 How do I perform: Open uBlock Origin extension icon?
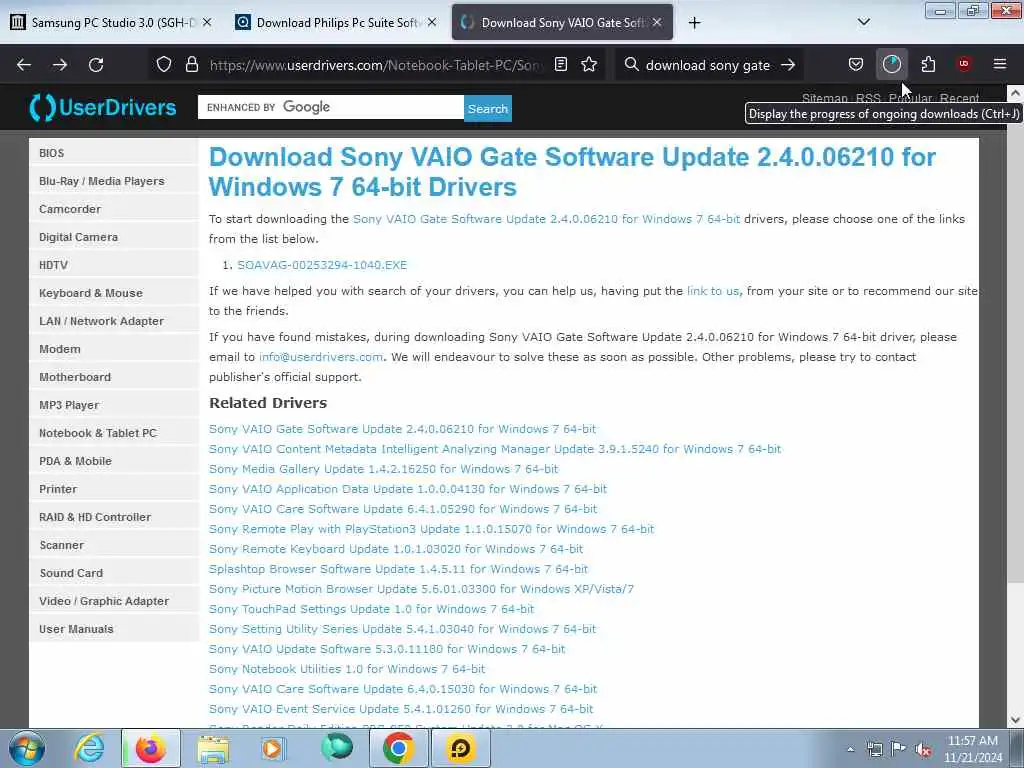tap(964, 65)
